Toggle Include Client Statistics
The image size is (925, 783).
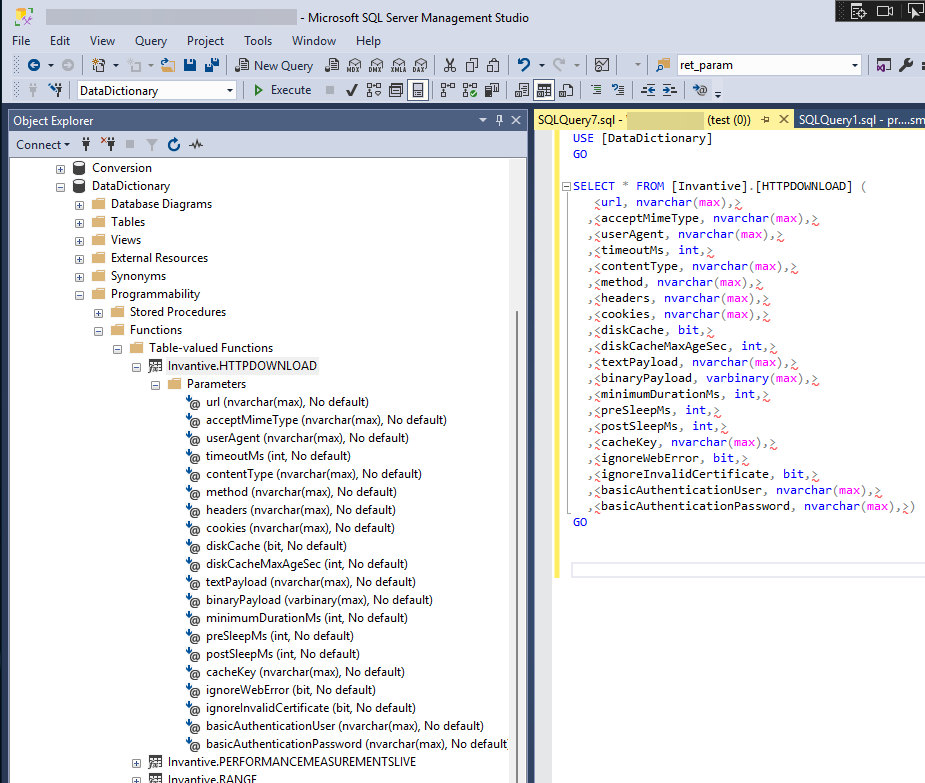[x=491, y=90]
